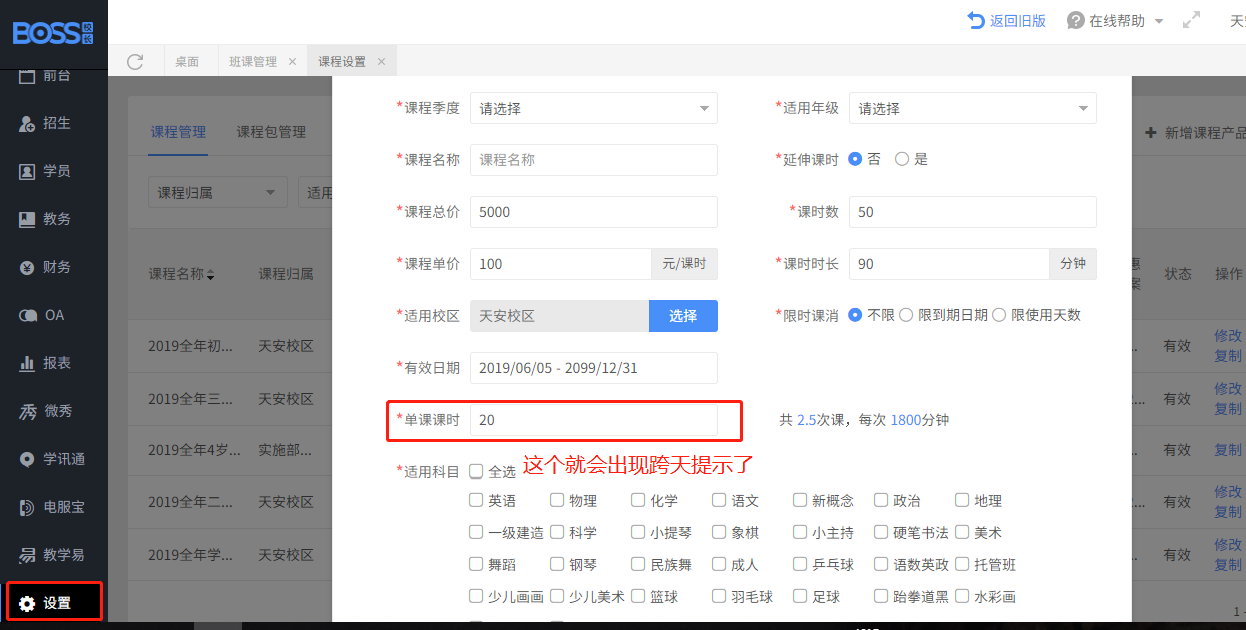Open the OA sidebar icon
Viewport: 1246px width, 630px height.
pos(27,315)
